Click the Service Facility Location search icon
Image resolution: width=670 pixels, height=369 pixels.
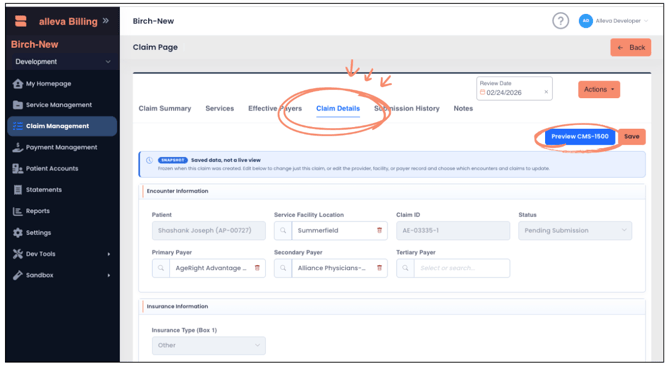283,230
